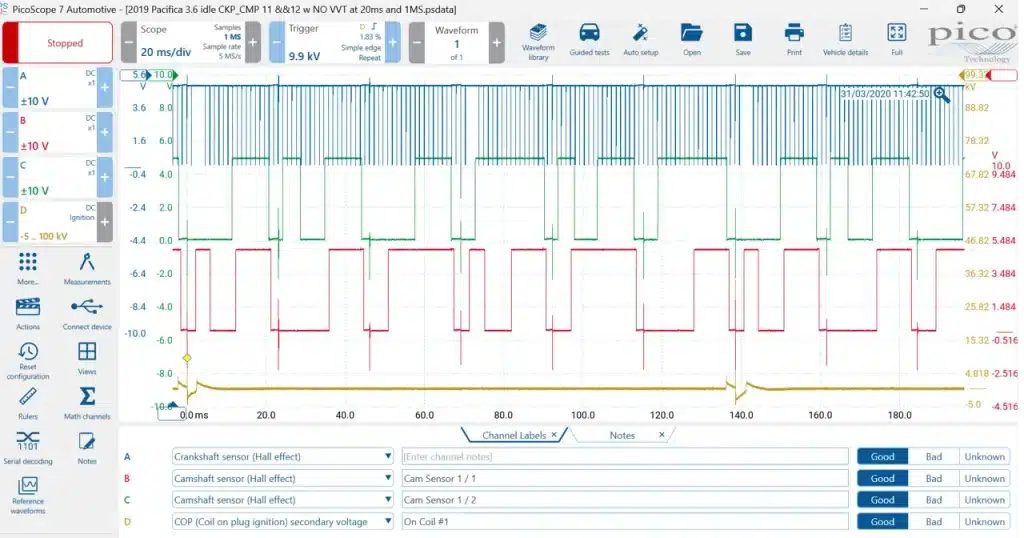Viewport: 1024px width, 538px height.
Task: Open Channel B settings panel
Action: tap(57, 132)
